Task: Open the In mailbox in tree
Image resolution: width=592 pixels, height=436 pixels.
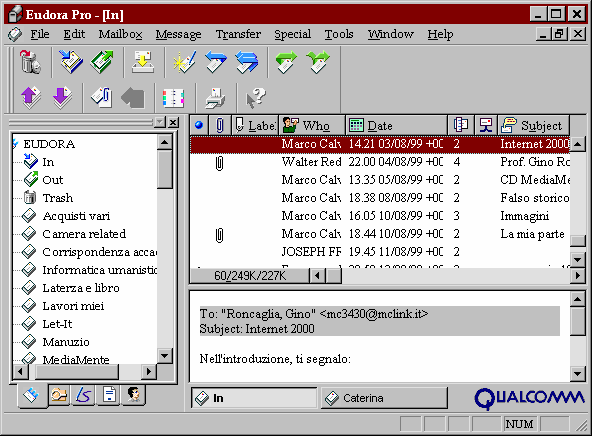Action: pyautogui.click(x=39, y=162)
